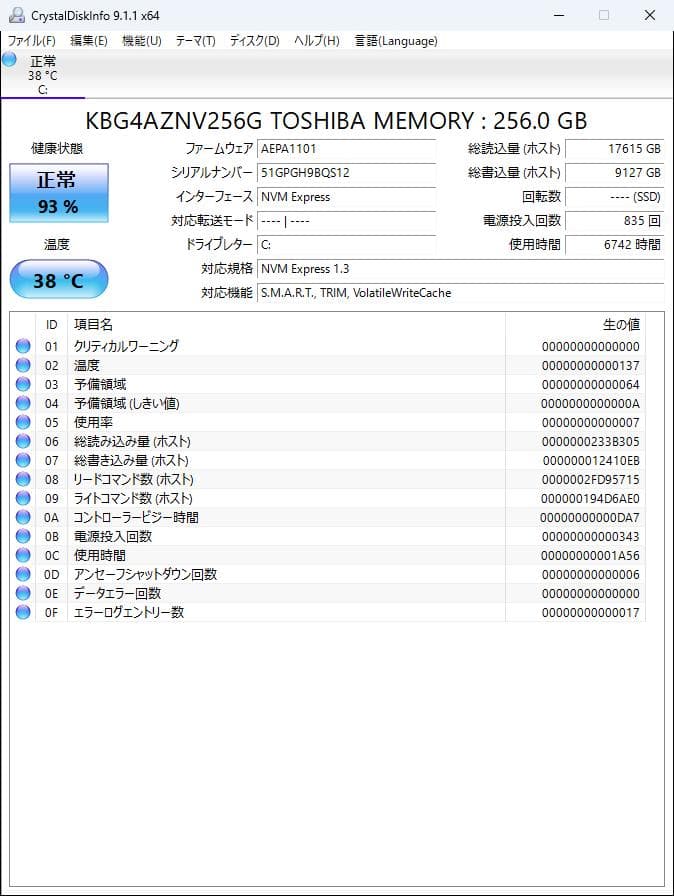Click the 対応機能 field with S.M.A.R.T., TRIM
The height and width of the screenshot is (896, 674).
pos(460,293)
